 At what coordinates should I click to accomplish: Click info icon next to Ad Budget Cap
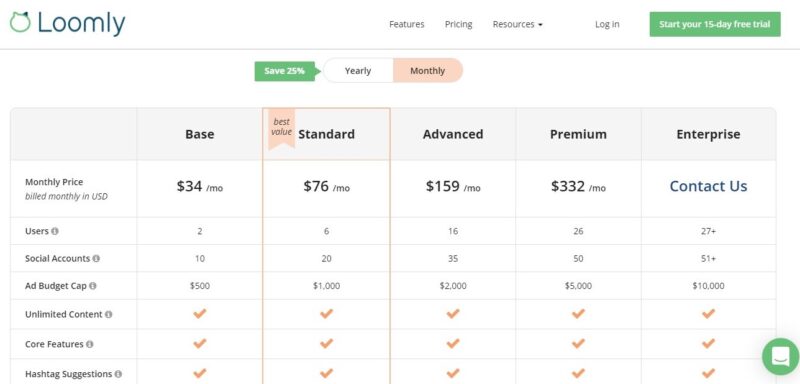tap(93, 286)
